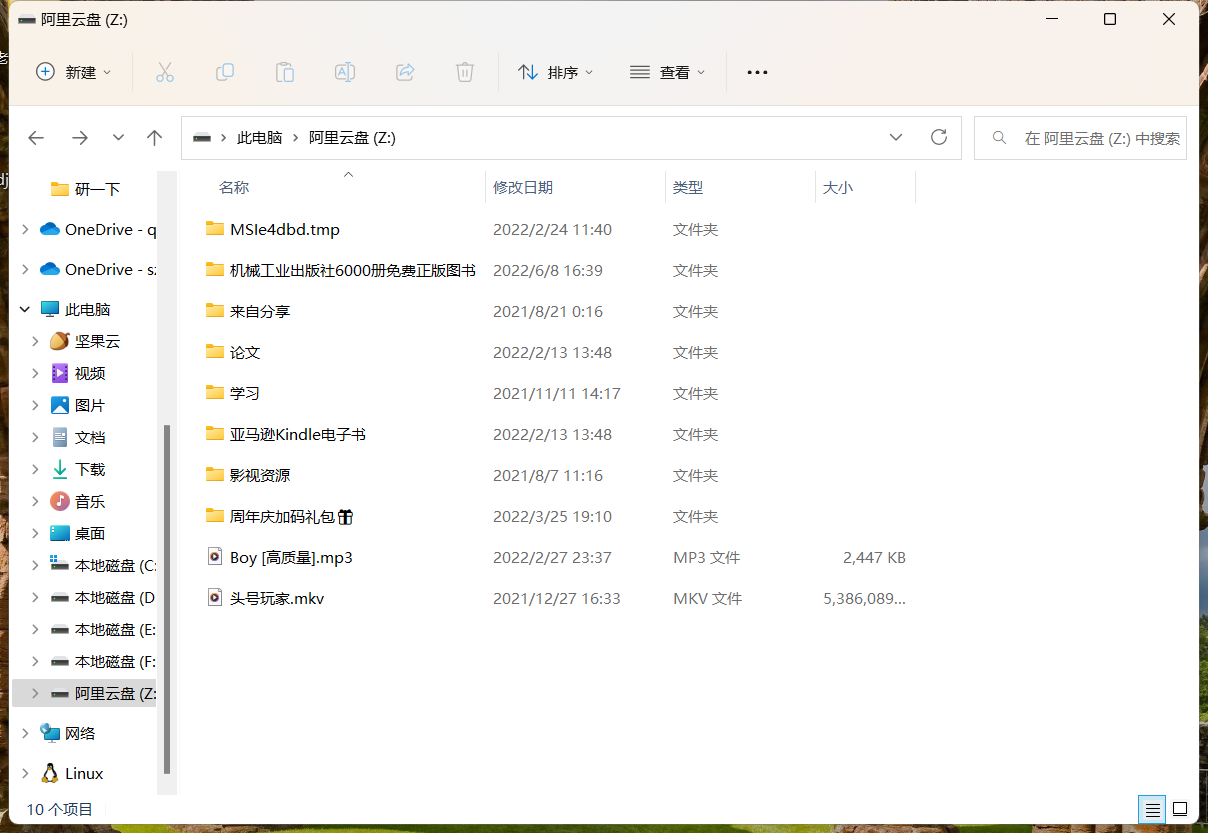Screen dimensions: 1208x833
Task: Click the 网络 network icon in sidebar
Action: click(x=50, y=733)
